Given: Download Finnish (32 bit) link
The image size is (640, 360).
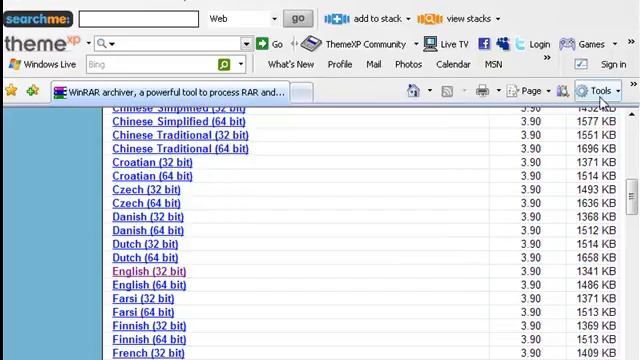Looking at the screenshot, I should 149,326.
